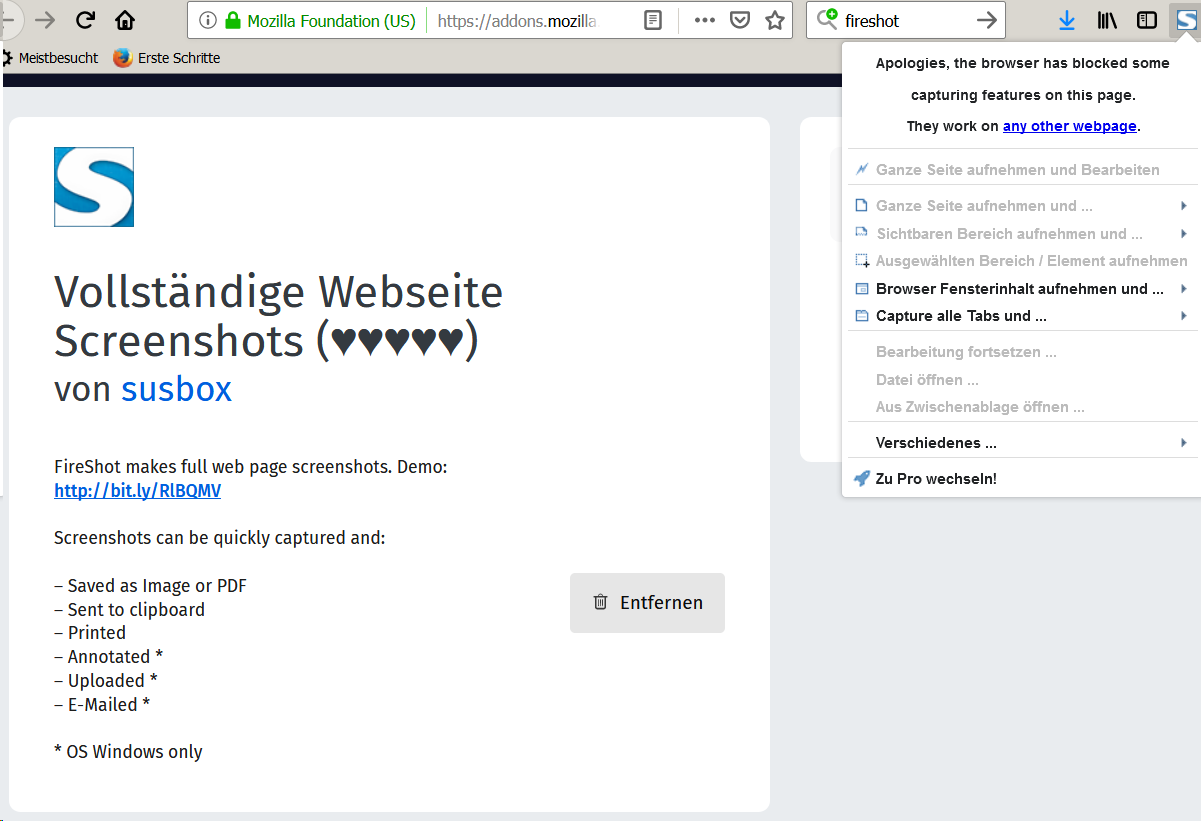
Task: Click the FireShot extension toolbar icon
Action: pos(1185,20)
